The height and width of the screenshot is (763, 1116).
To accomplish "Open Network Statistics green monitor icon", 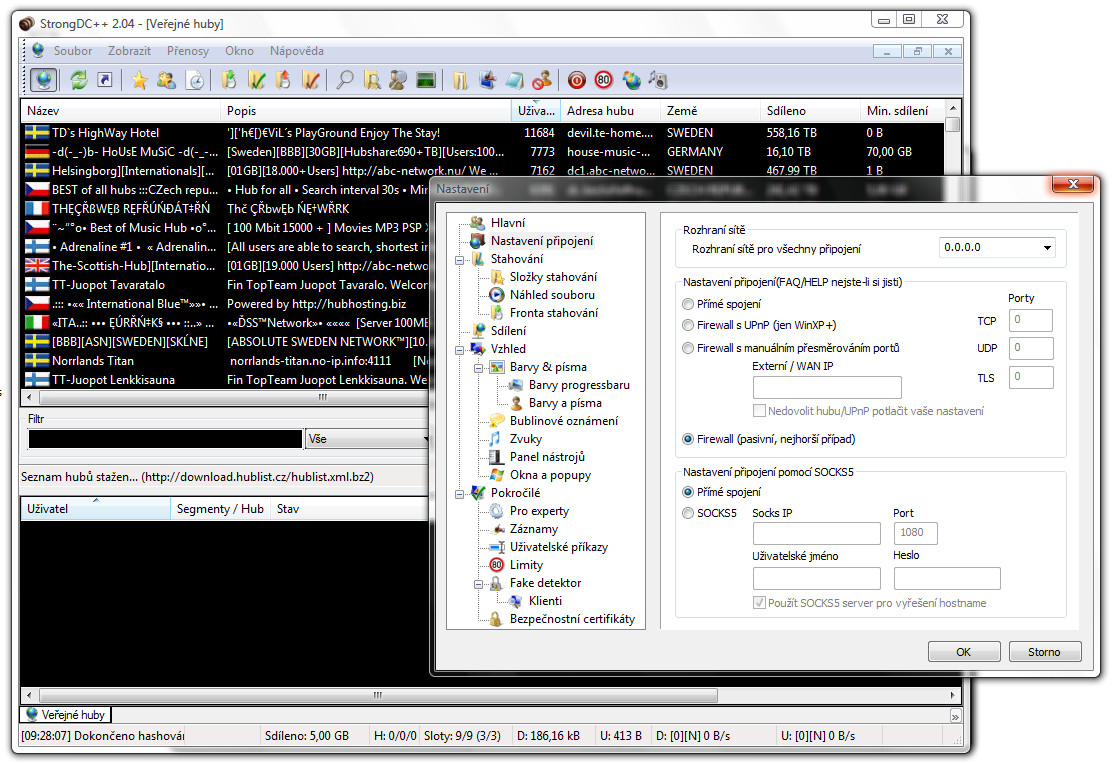I will [426, 80].
